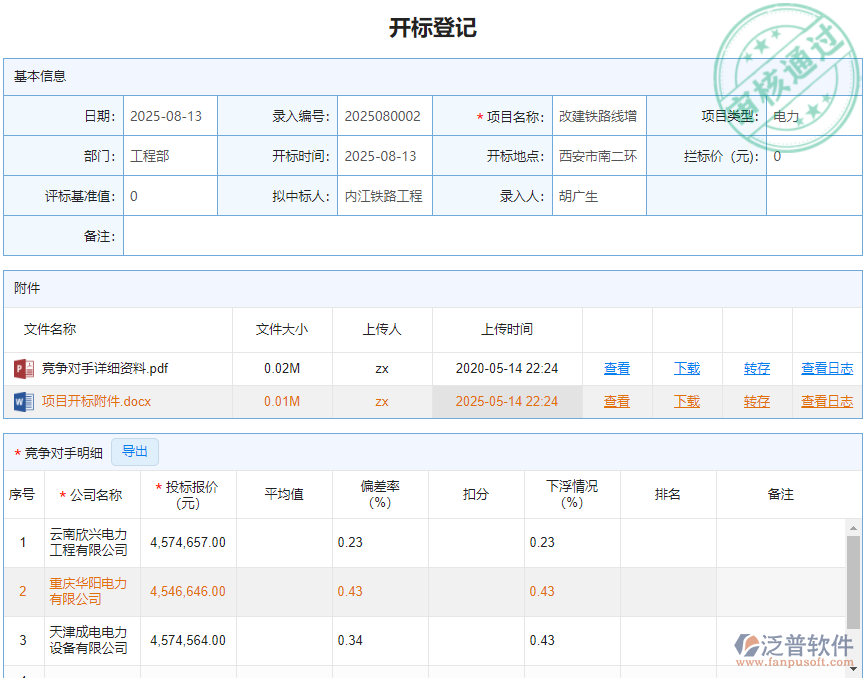
Task: Click 查看日志 for the PDF attachment
Action: (x=824, y=368)
